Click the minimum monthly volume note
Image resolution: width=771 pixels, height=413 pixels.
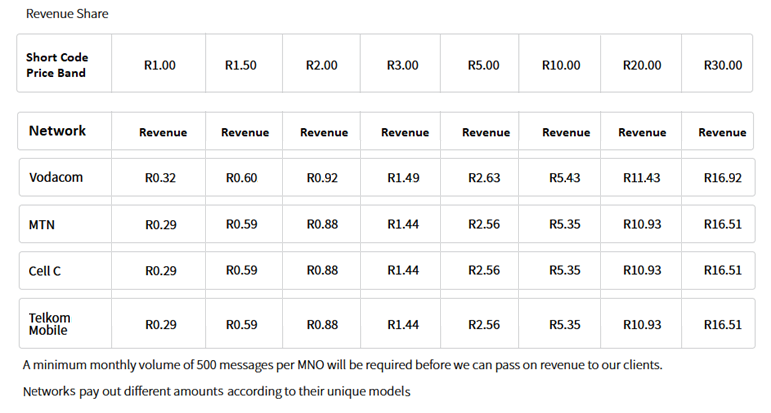(x=342, y=365)
